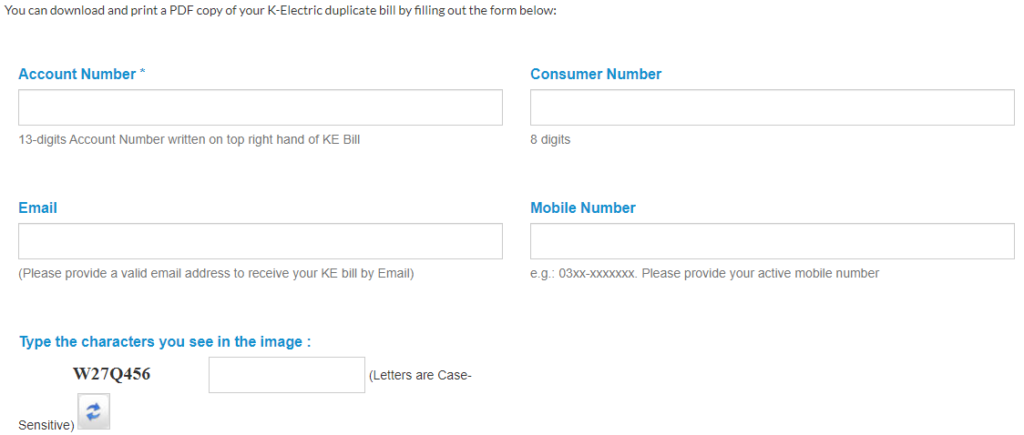
Task: Click the Account Number label
Action: [77, 74]
